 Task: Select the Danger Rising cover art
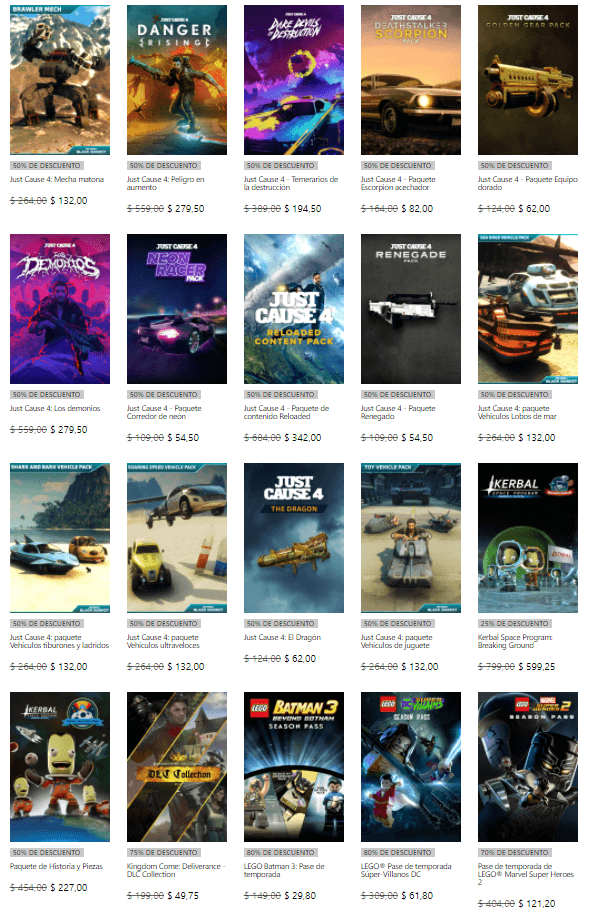[x=176, y=80]
